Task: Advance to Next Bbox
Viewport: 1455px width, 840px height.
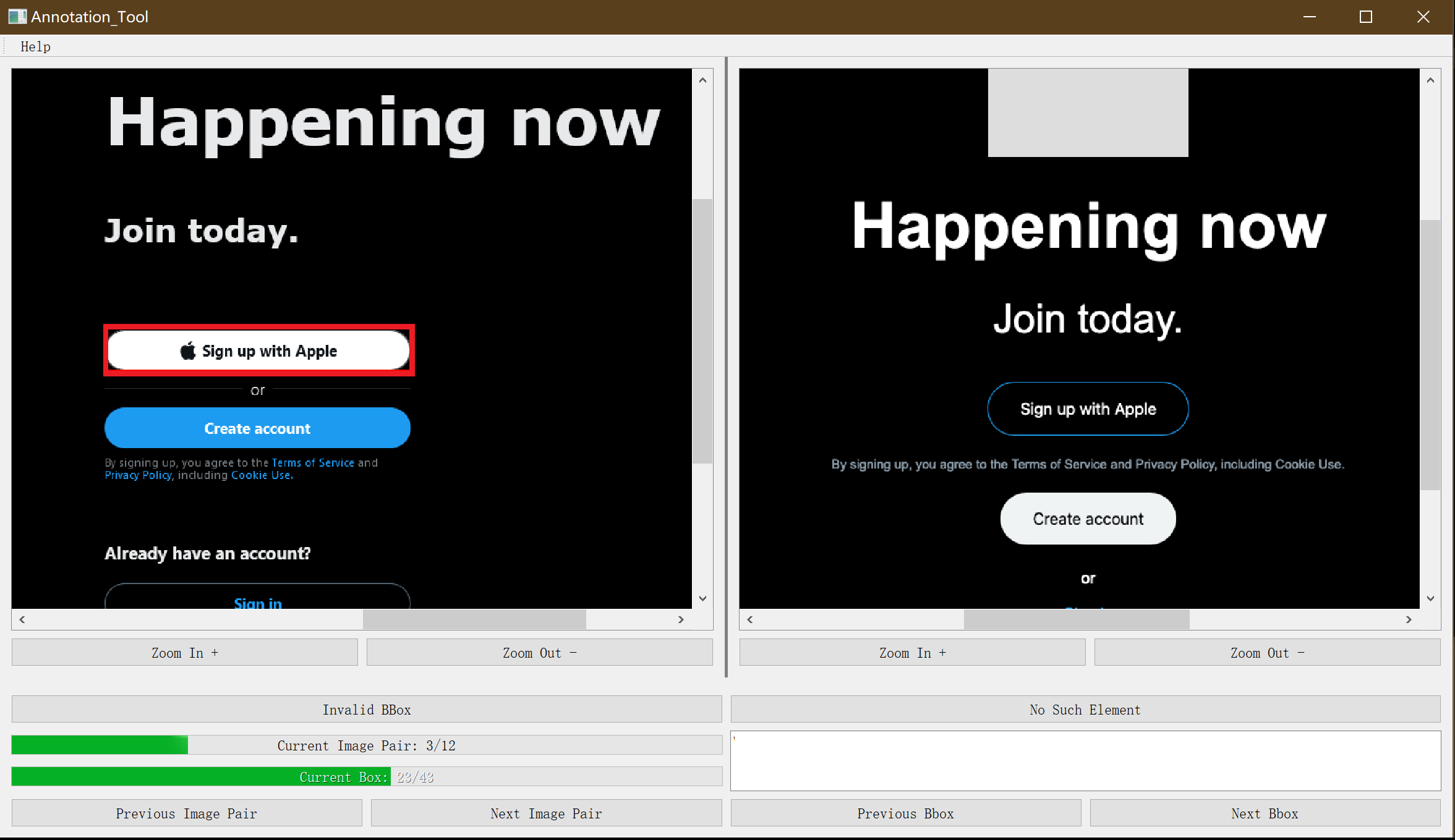Action: pos(1265,813)
